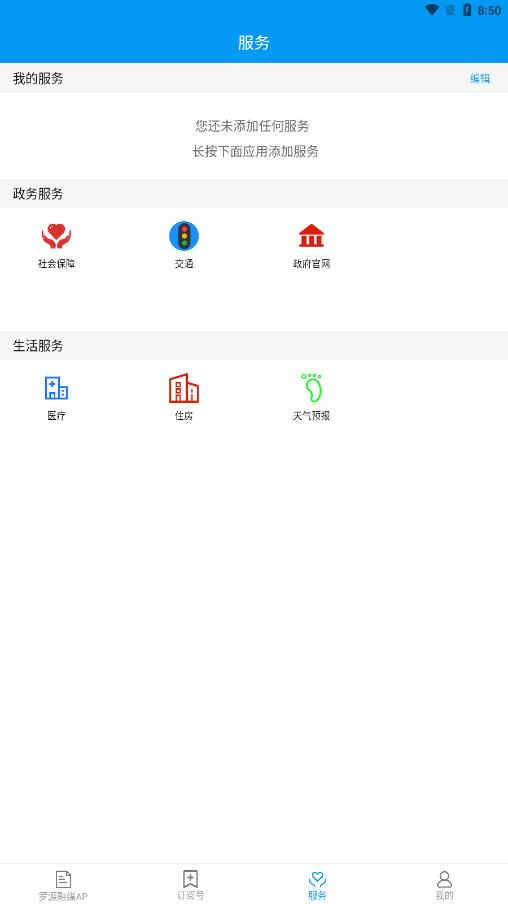Tap the 天气预报 text label
This screenshot has height=904, width=508.
(311, 416)
